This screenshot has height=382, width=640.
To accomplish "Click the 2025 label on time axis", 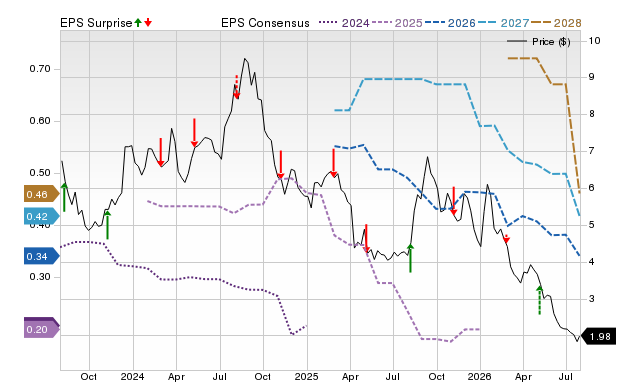I will coord(306,376).
